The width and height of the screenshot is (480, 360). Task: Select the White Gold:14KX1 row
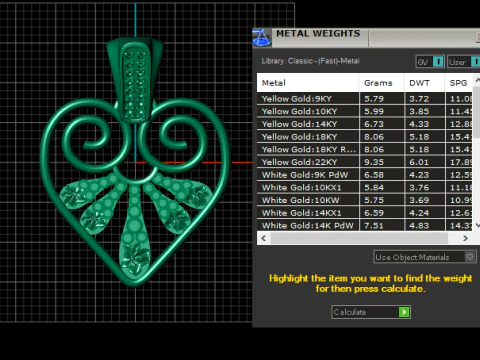(365, 213)
